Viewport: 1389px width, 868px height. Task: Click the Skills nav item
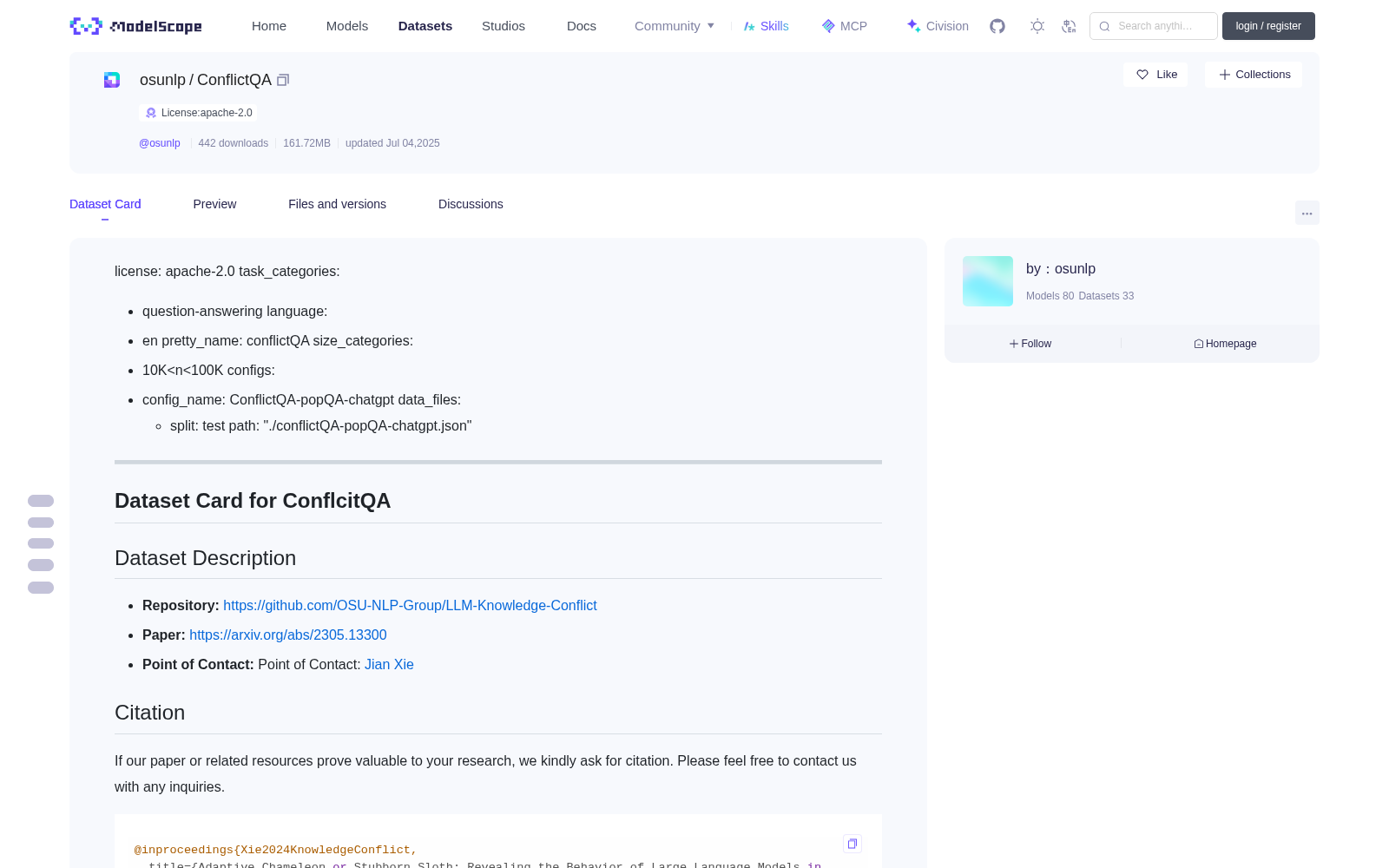click(766, 26)
